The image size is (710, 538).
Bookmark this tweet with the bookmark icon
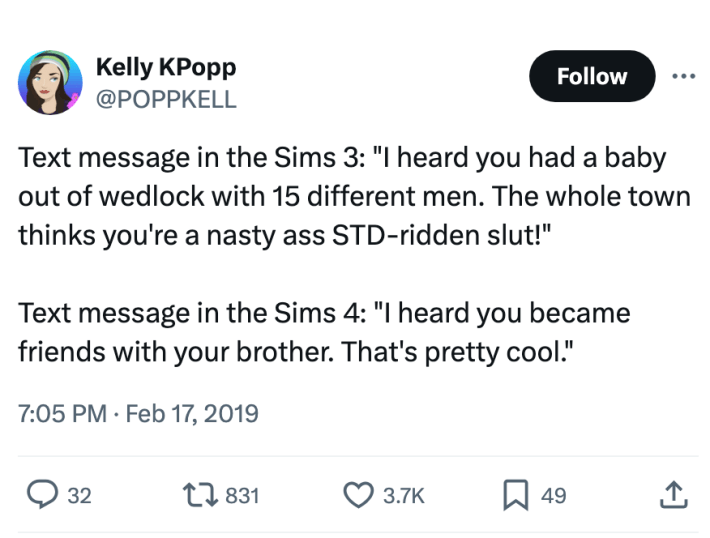[516, 493]
